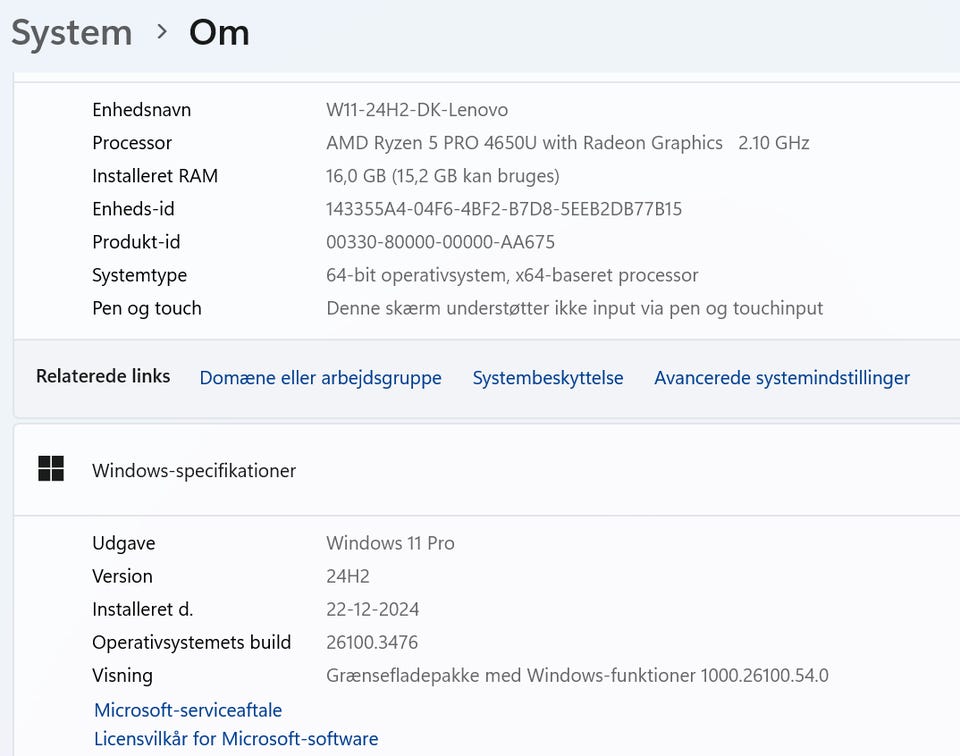
Task: Open the Domæne eller arbejdsgruppe link
Action: click(x=320, y=378)
